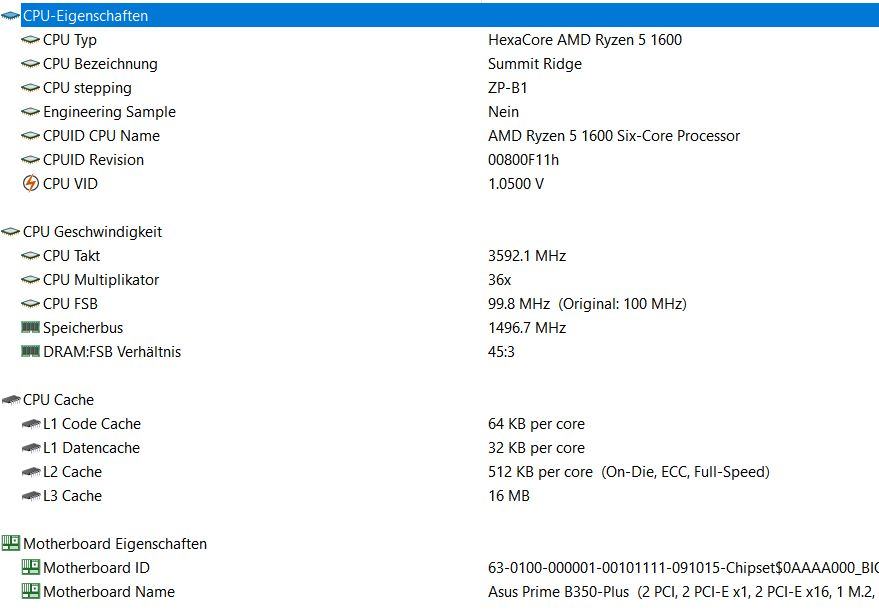The height and width of the screenshot is (611, 879).
Task: Select the CPUID Revision label
Action: point(94,160)
